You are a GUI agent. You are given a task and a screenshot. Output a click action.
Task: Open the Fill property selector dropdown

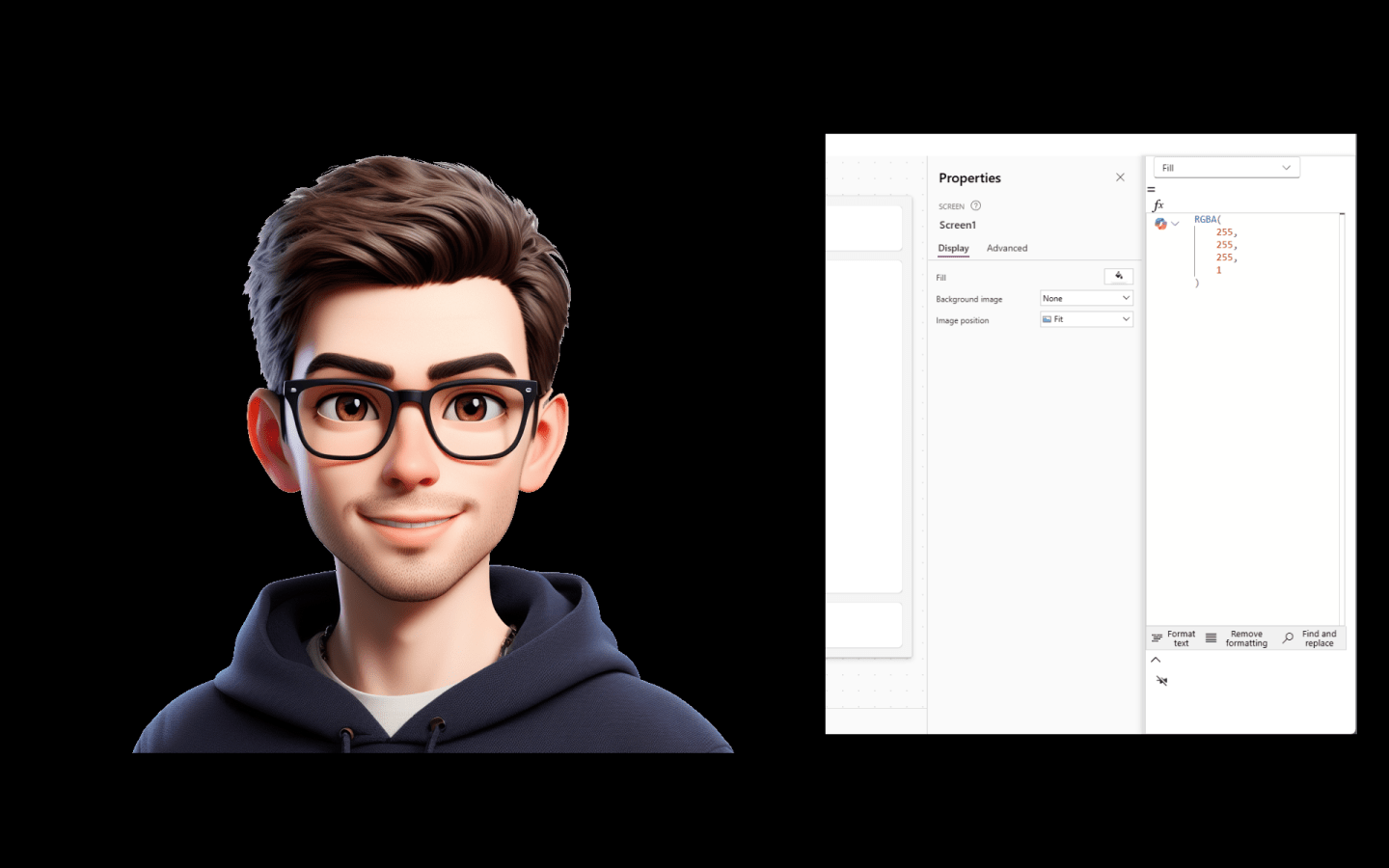click(x=1227, y=168)
